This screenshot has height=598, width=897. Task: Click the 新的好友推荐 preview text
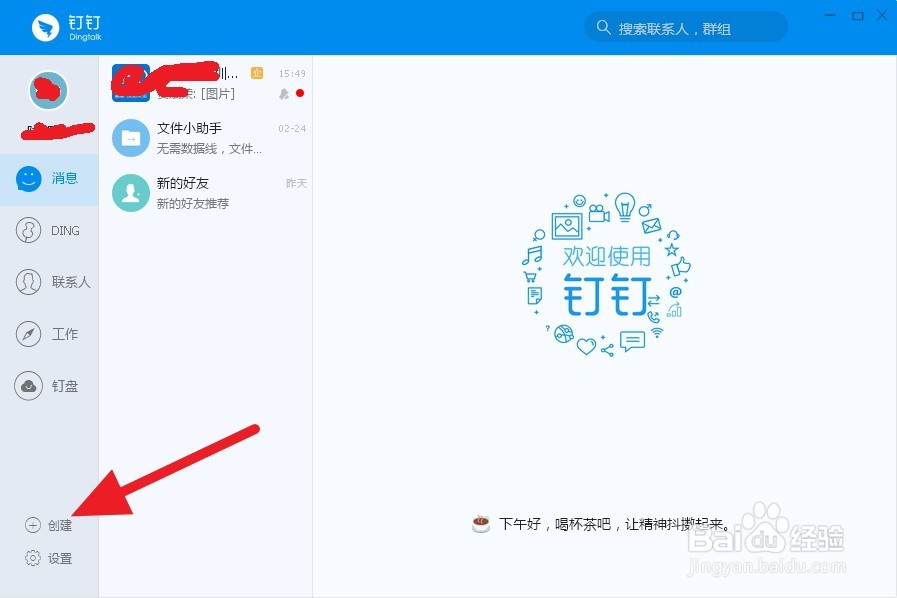[193, 204]
